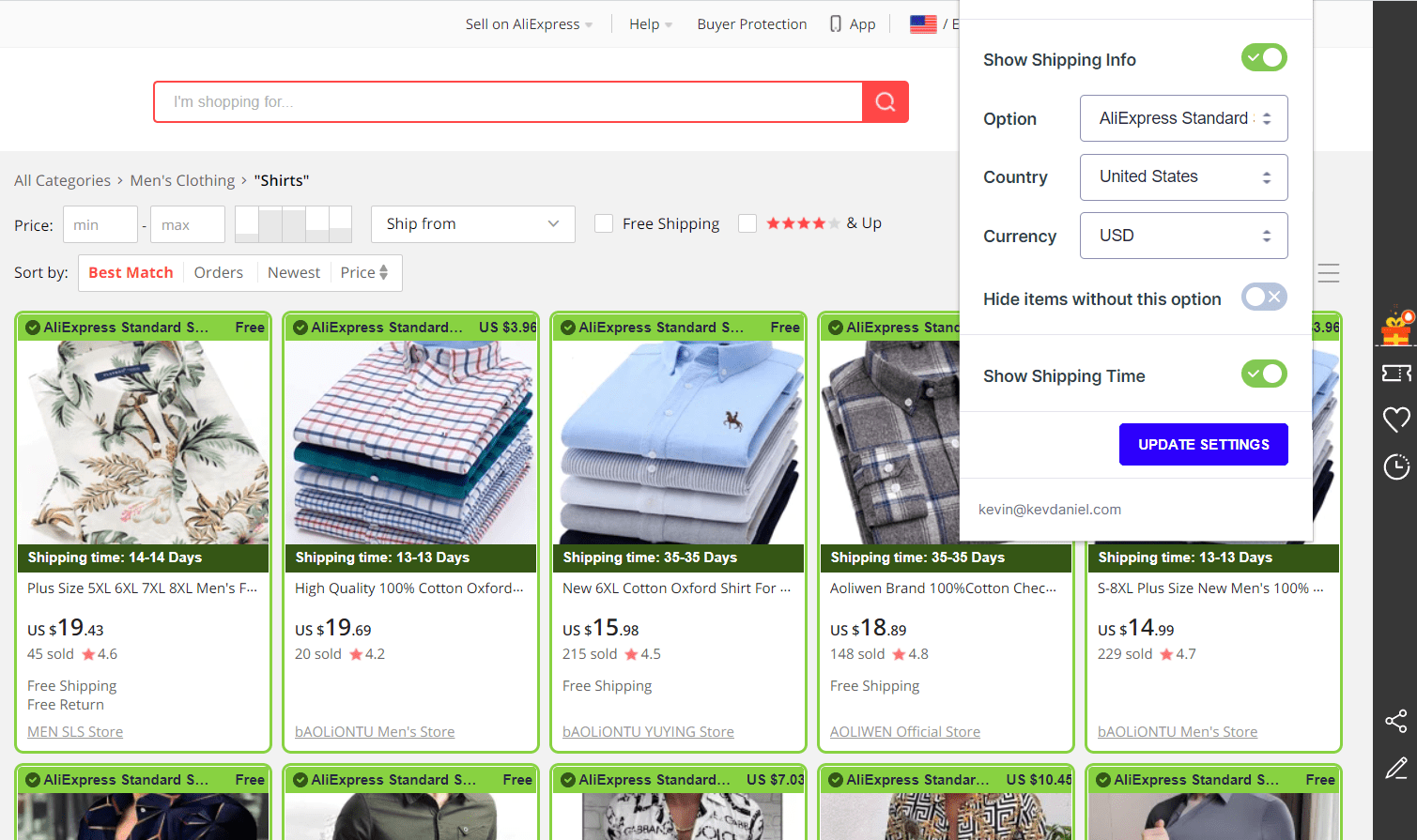
Task: Click the price range histogram bar
Action: [x=293, y=224]
